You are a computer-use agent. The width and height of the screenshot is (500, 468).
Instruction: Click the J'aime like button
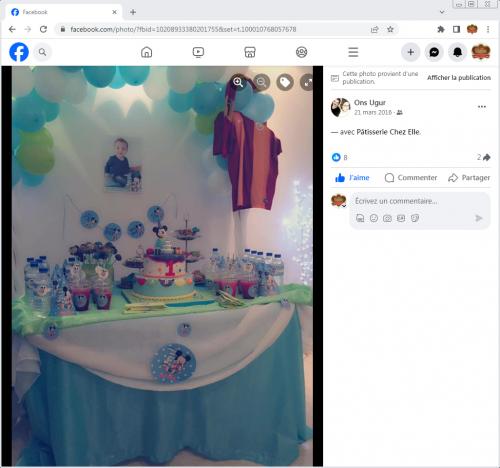tap(352, 178)
